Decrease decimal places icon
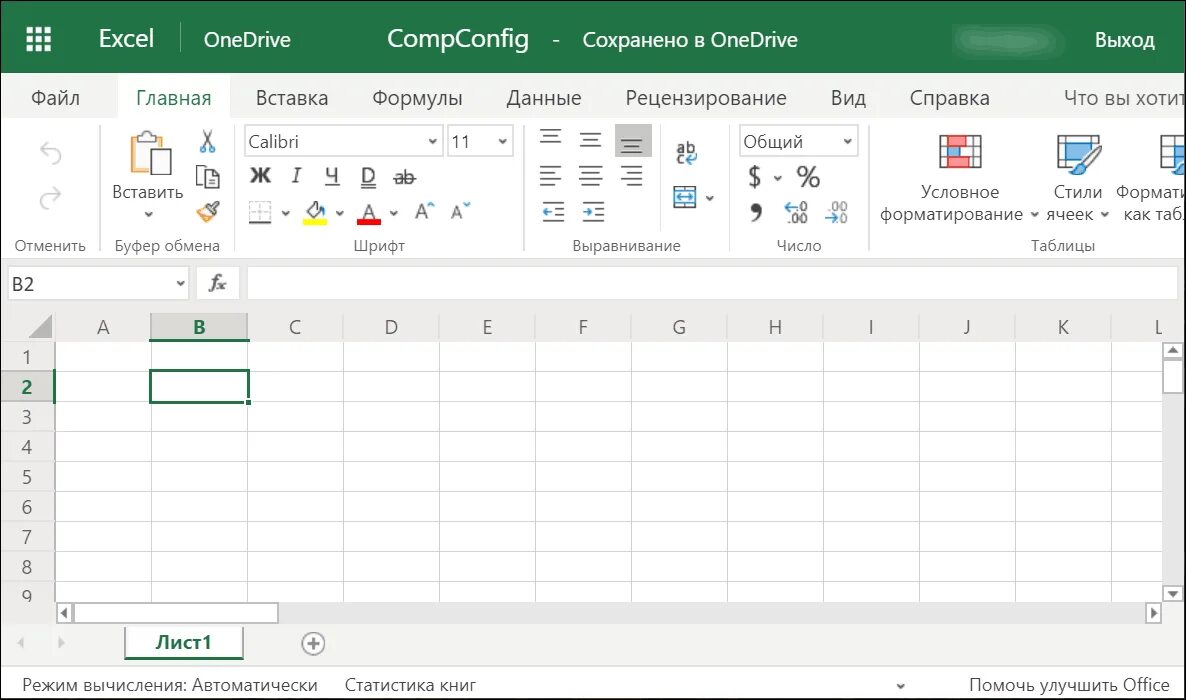Viewport: 1186px width, 700px height. coord(836,213)
